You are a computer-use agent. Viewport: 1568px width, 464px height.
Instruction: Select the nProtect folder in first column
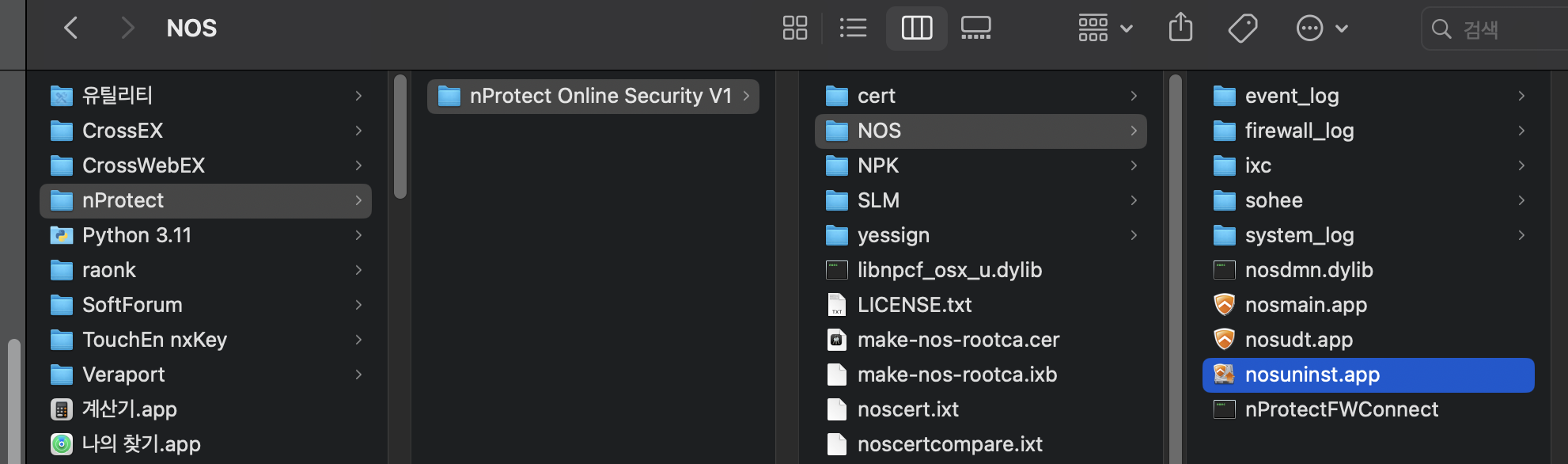(x=206, y=200)
